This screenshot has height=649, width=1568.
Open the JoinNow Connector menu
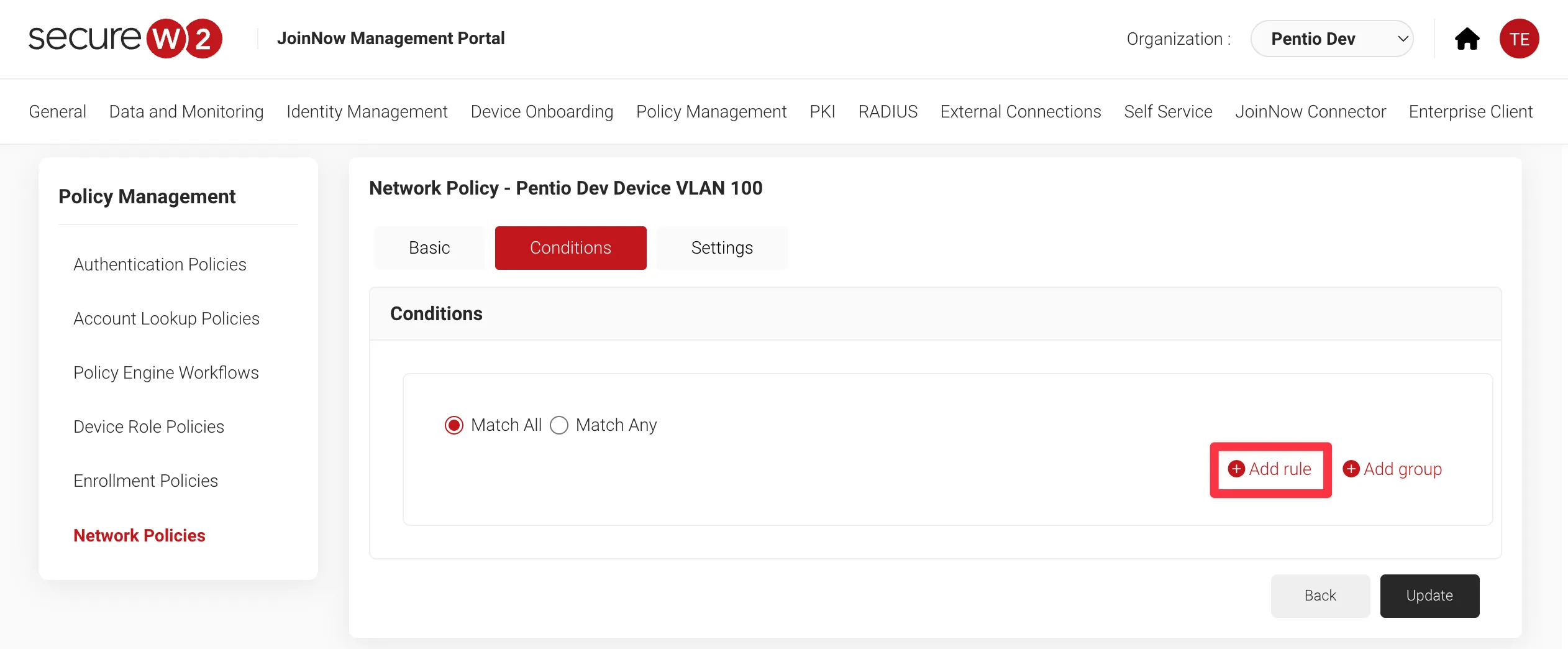[1310, 111]
